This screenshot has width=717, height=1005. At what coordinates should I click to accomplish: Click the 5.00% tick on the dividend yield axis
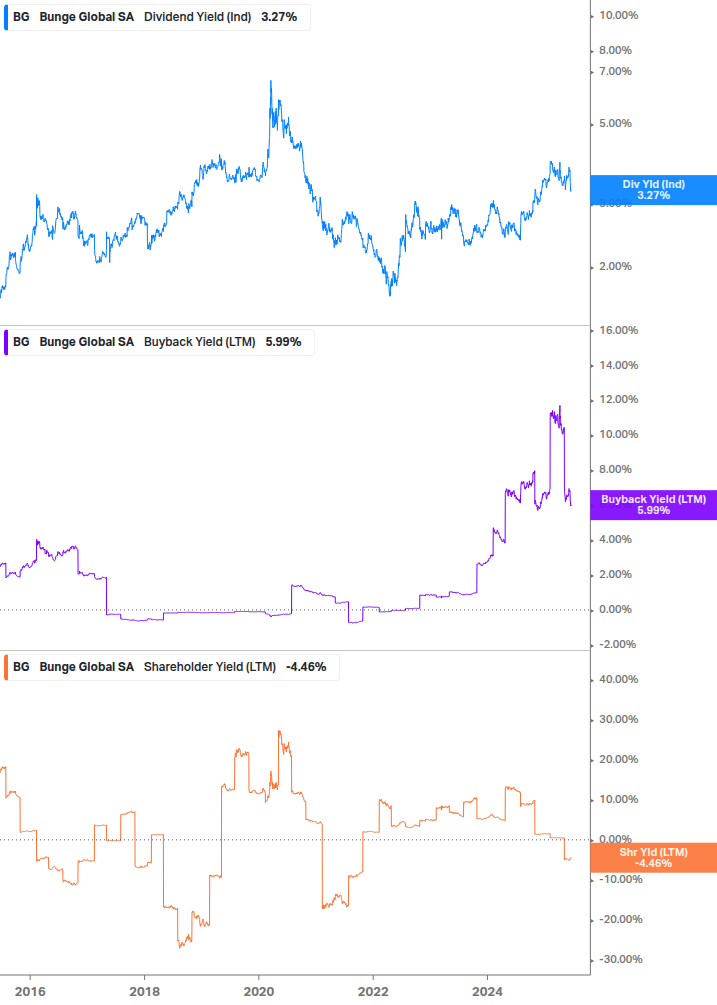coord(615,123)
